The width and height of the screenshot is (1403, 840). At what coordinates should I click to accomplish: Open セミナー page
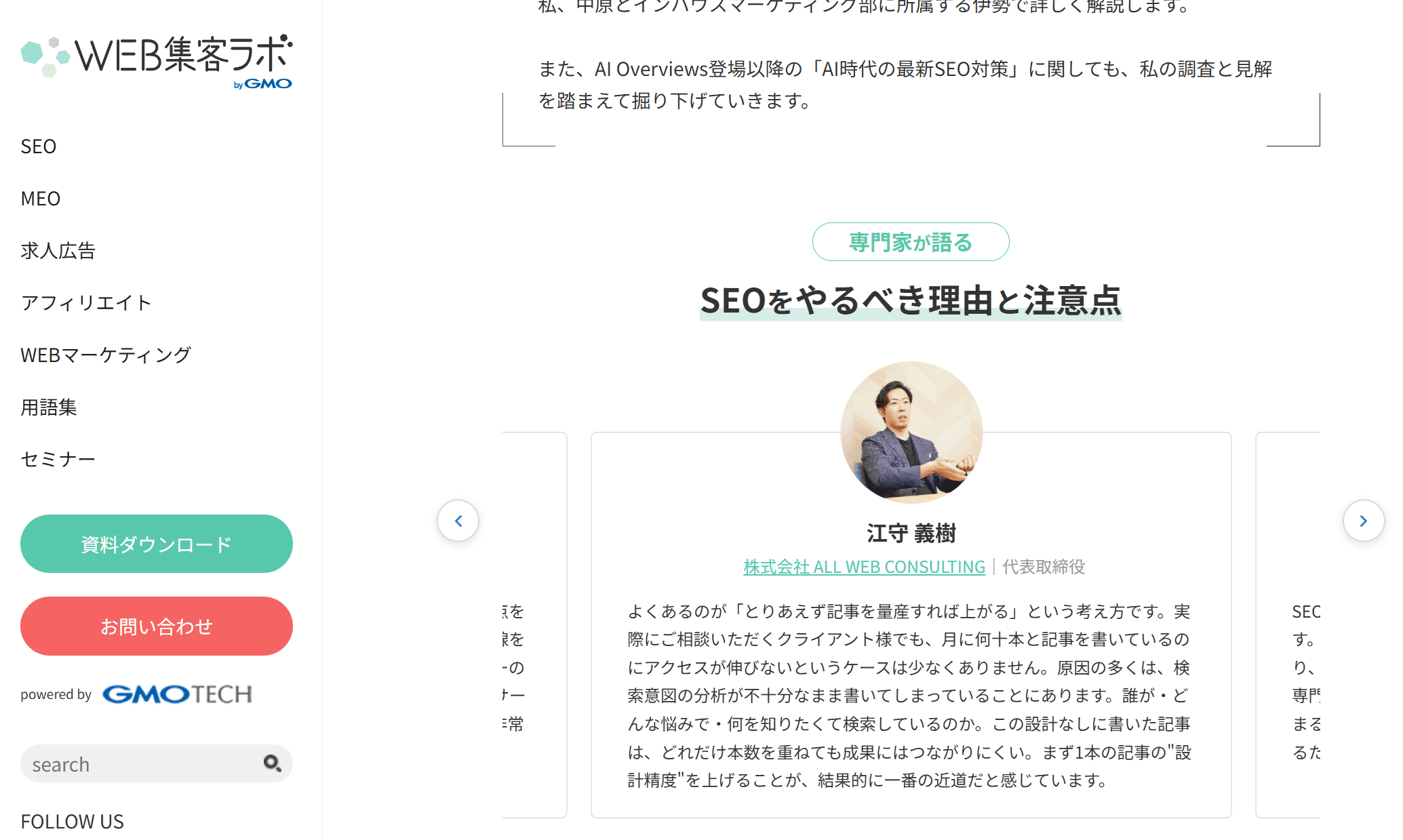pyautogui.click(x=58, y=460)
